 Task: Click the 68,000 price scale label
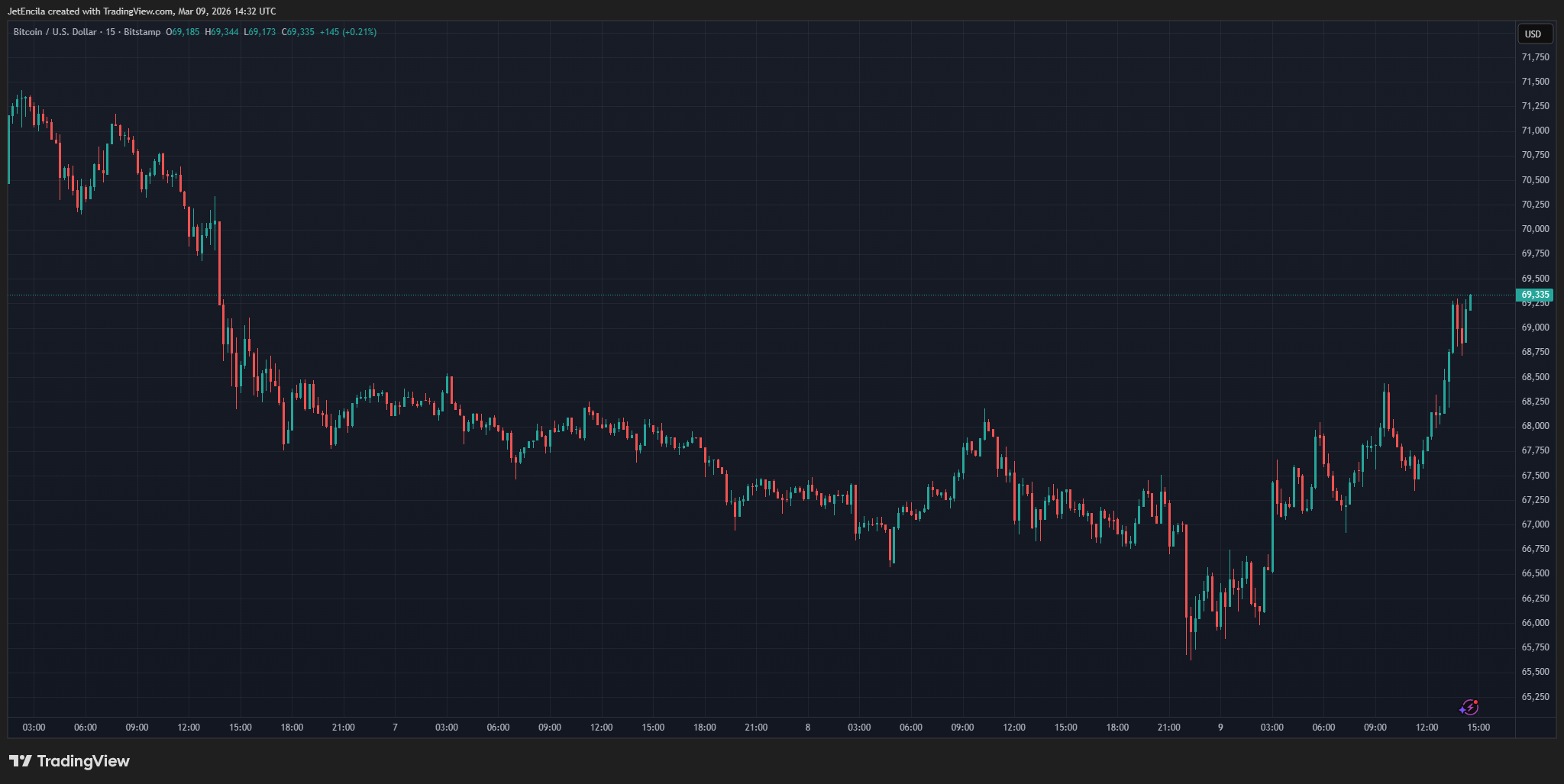click(x=1535, y=426)
